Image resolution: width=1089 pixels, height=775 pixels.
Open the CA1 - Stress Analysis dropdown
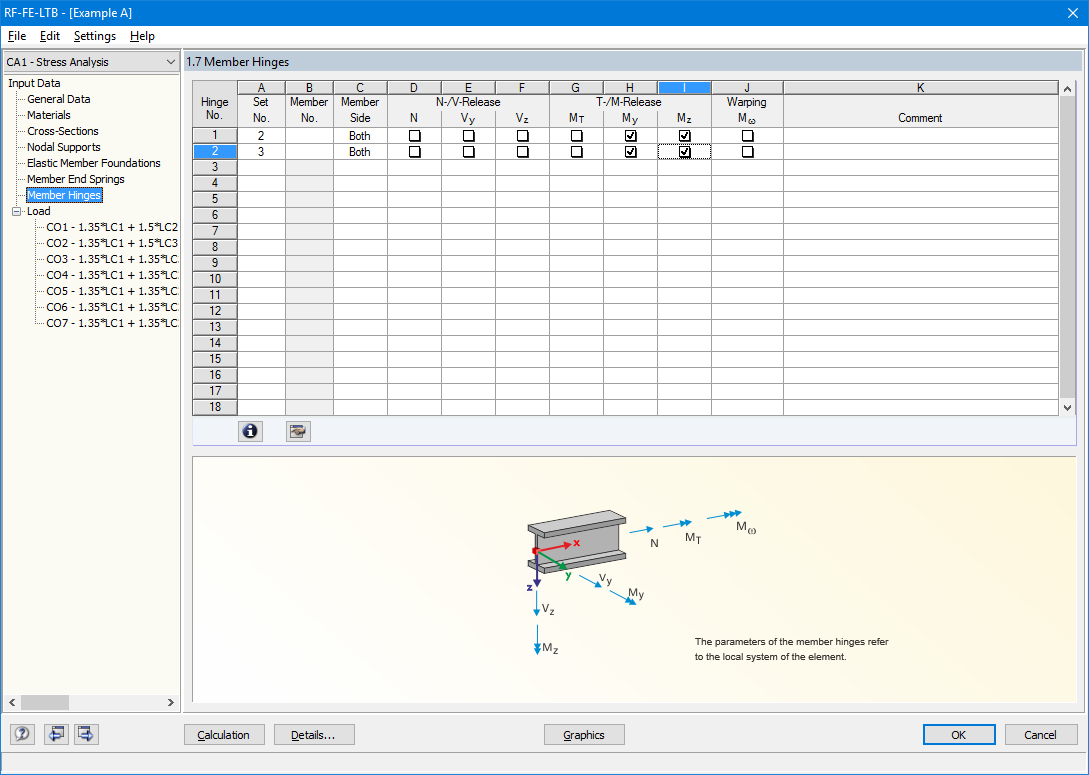coord(91,62)
